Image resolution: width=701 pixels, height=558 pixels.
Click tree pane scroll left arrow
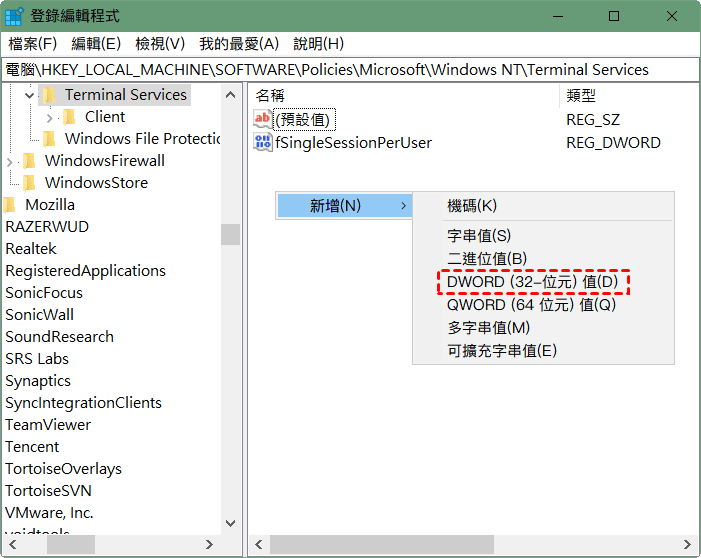point(13,545)
